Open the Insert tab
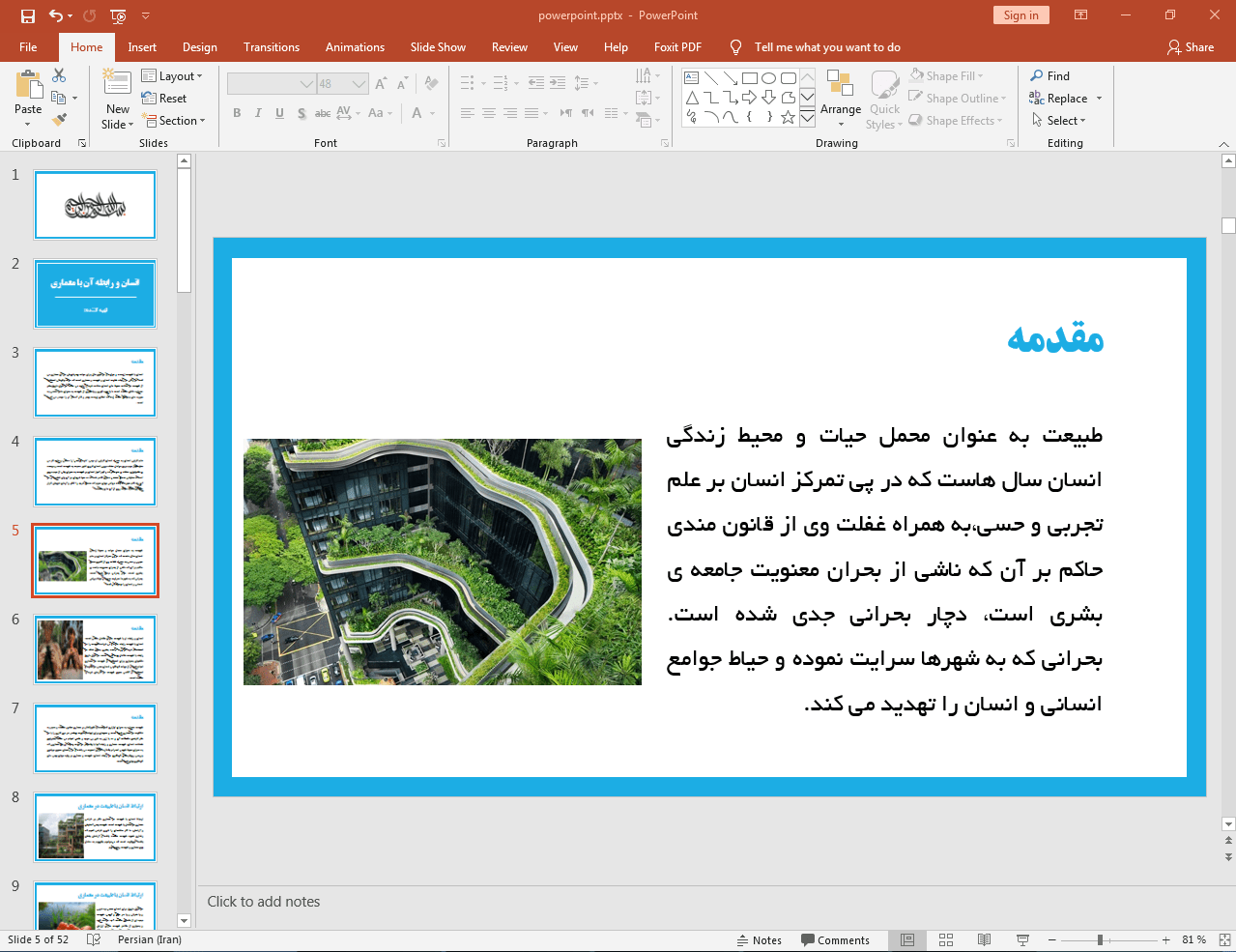The height and width of the screenshot is (952, 1236). coord(142,47)
